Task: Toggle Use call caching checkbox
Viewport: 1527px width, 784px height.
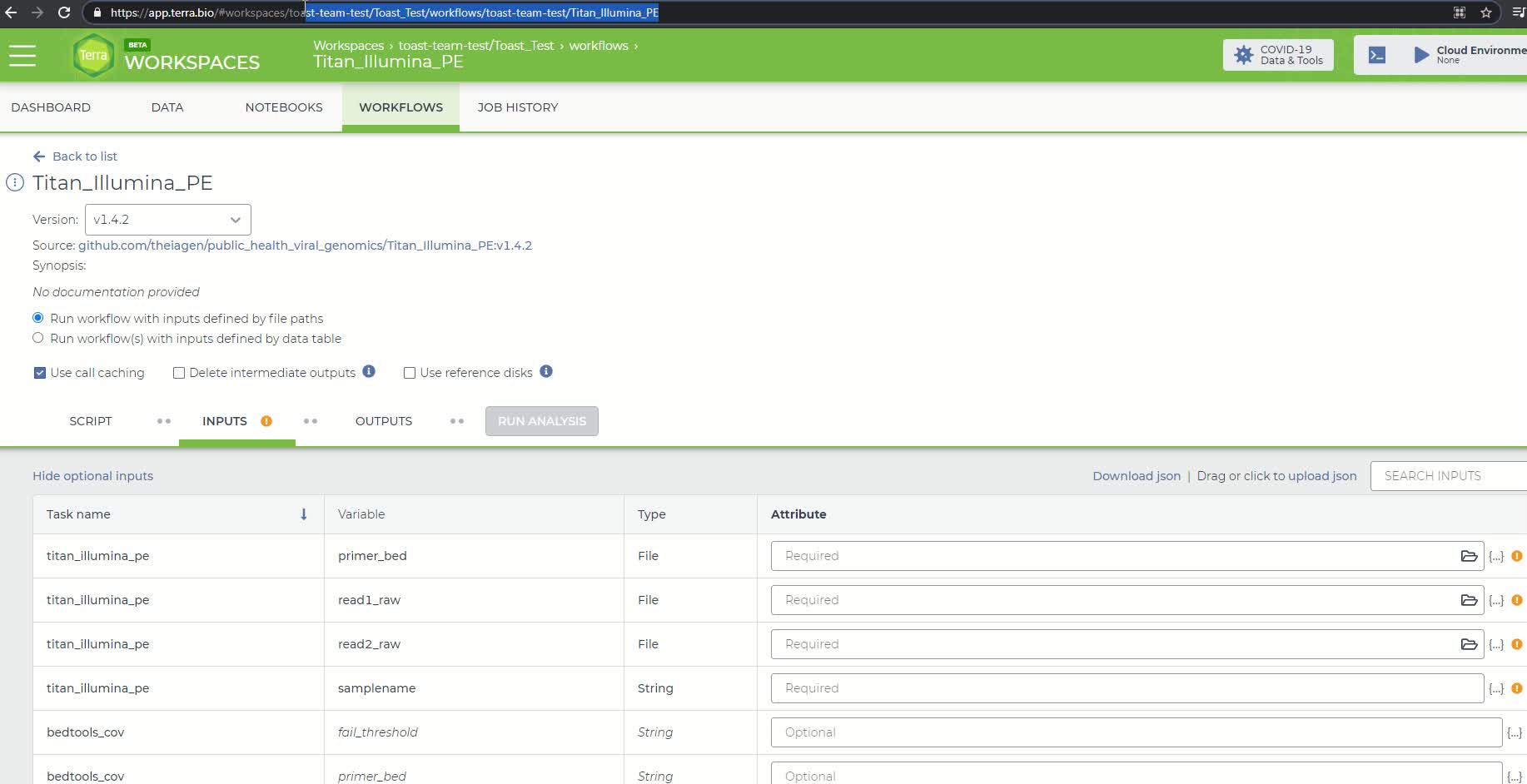Action: click(39, 373)
